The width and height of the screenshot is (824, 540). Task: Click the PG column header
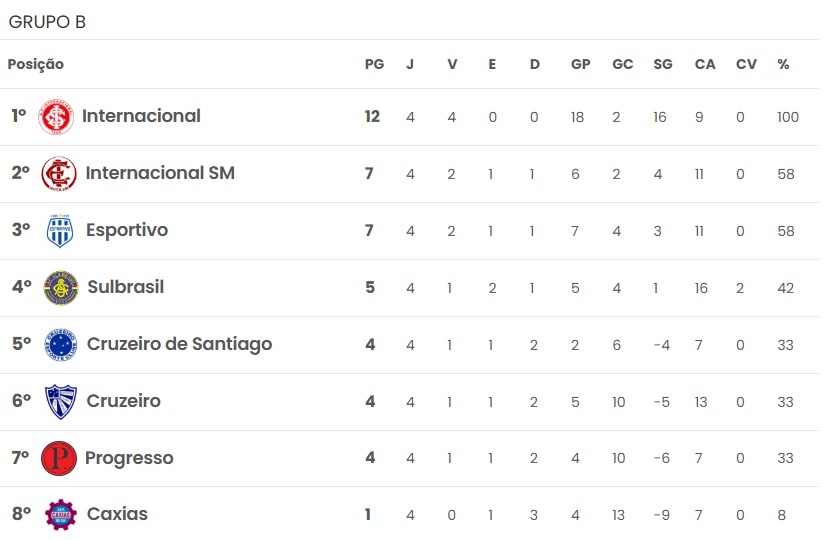click(374, 64)
